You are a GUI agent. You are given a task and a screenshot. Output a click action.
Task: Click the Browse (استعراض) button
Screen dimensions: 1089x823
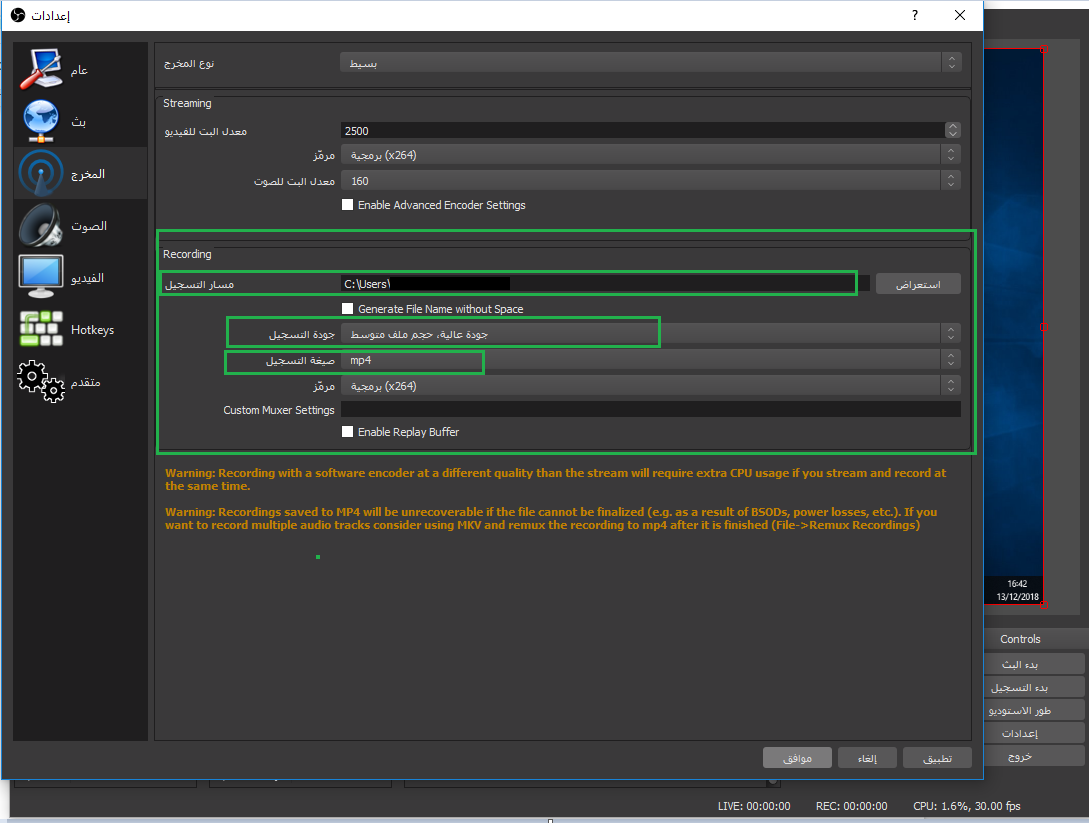coord(917,284)
